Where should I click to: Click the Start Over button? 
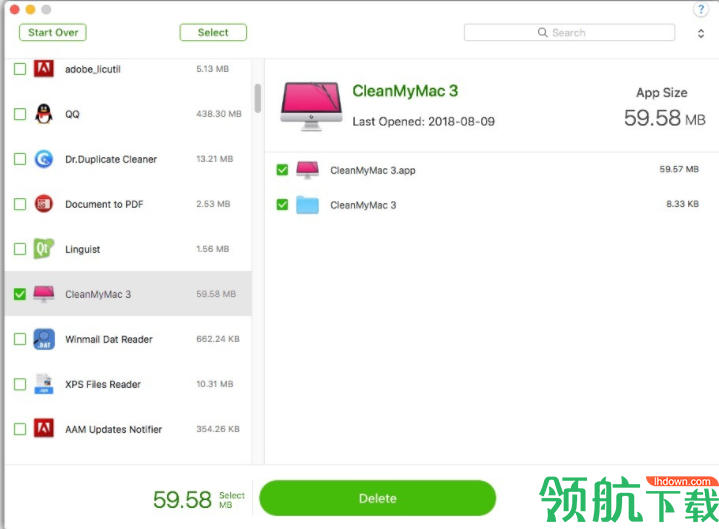[x=53, y=33]
